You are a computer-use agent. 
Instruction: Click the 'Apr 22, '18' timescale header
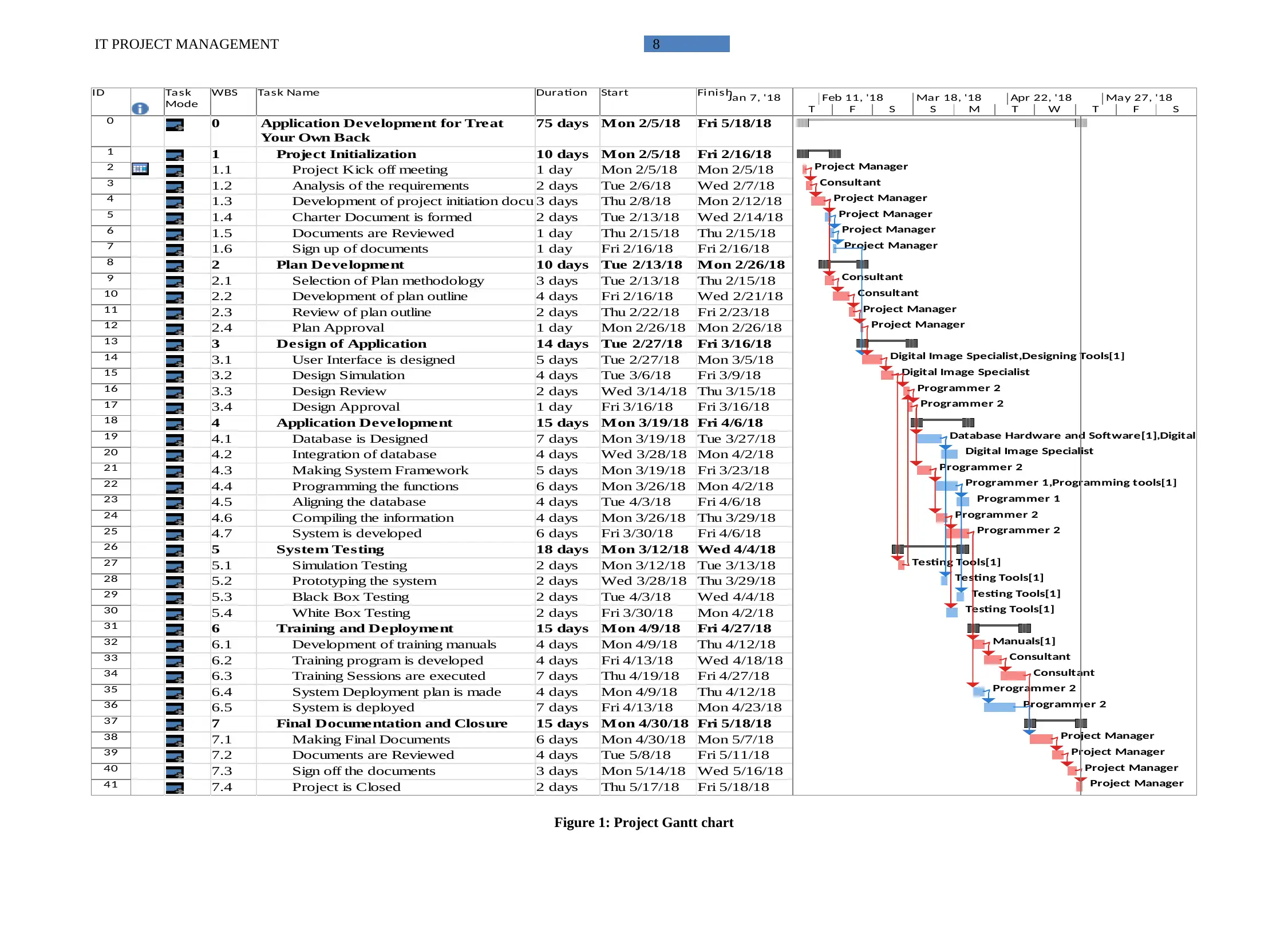[1041, 97]
